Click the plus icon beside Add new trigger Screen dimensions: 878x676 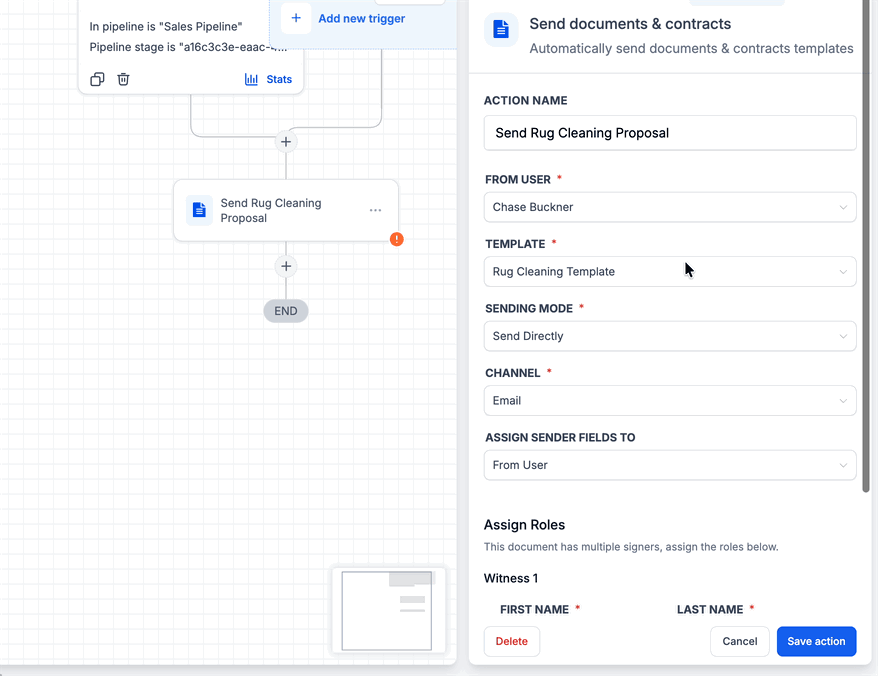tap(296, 18)
